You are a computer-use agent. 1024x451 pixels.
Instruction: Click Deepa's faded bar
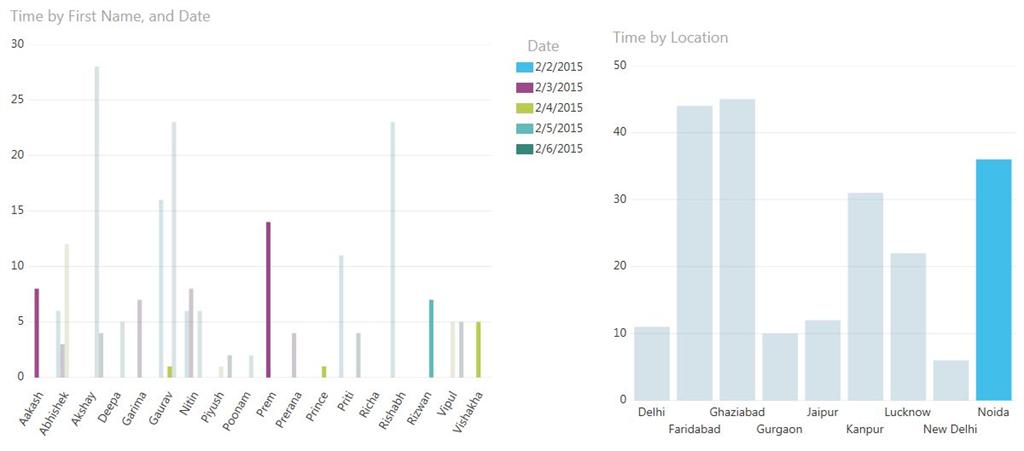tap(121, 349)
